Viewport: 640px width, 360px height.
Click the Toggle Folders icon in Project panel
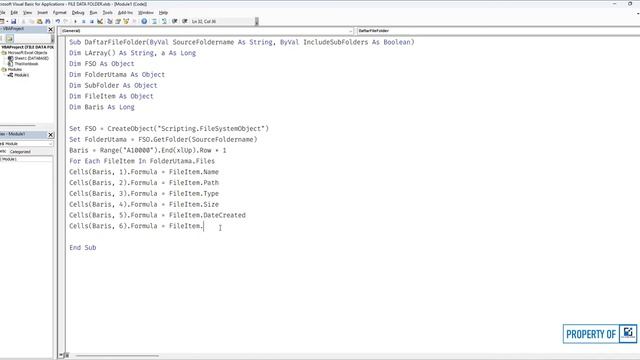[9, 38]
